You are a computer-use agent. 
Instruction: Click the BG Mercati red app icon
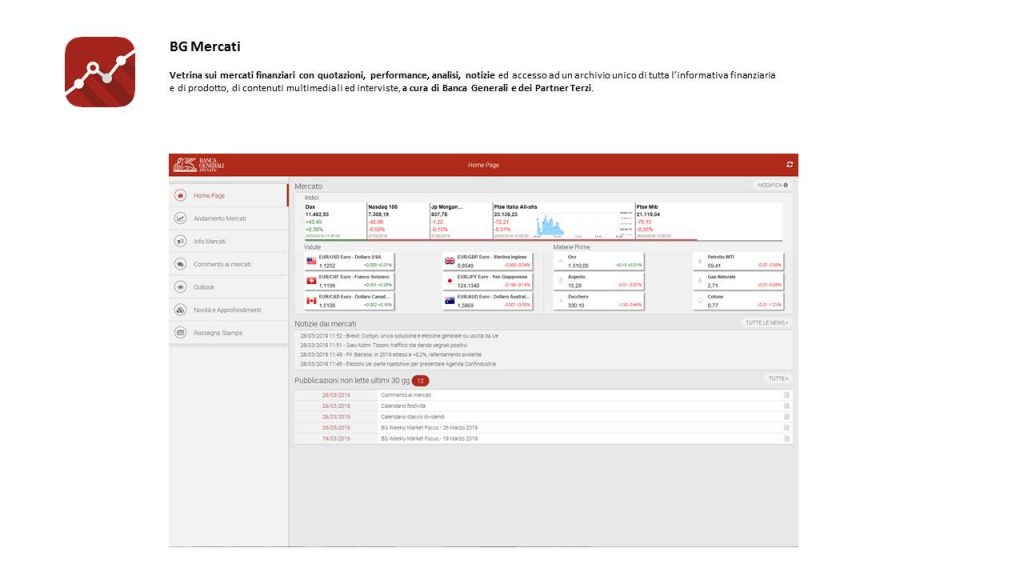(x=100, y=72)
